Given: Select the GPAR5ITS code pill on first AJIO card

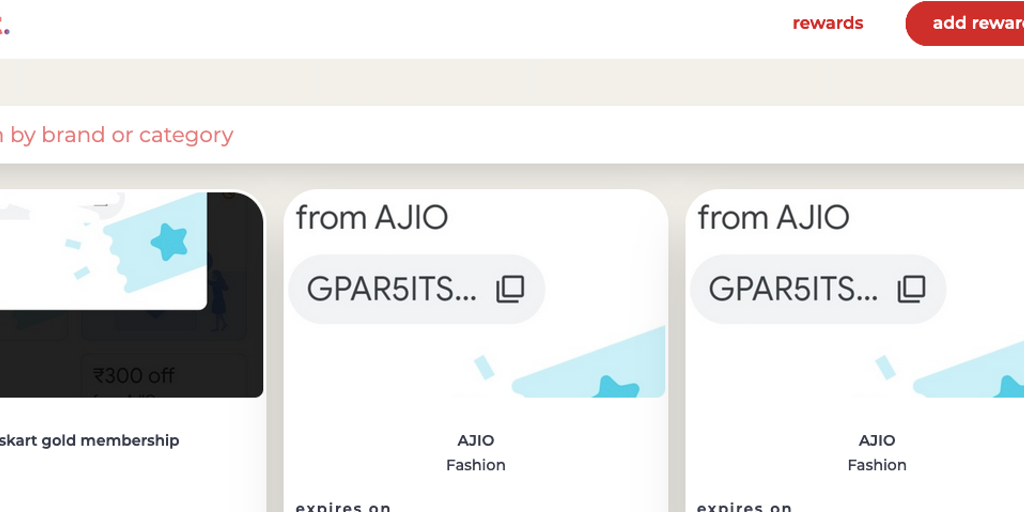Looking at the screenshot, I should [x=392, y=289].
